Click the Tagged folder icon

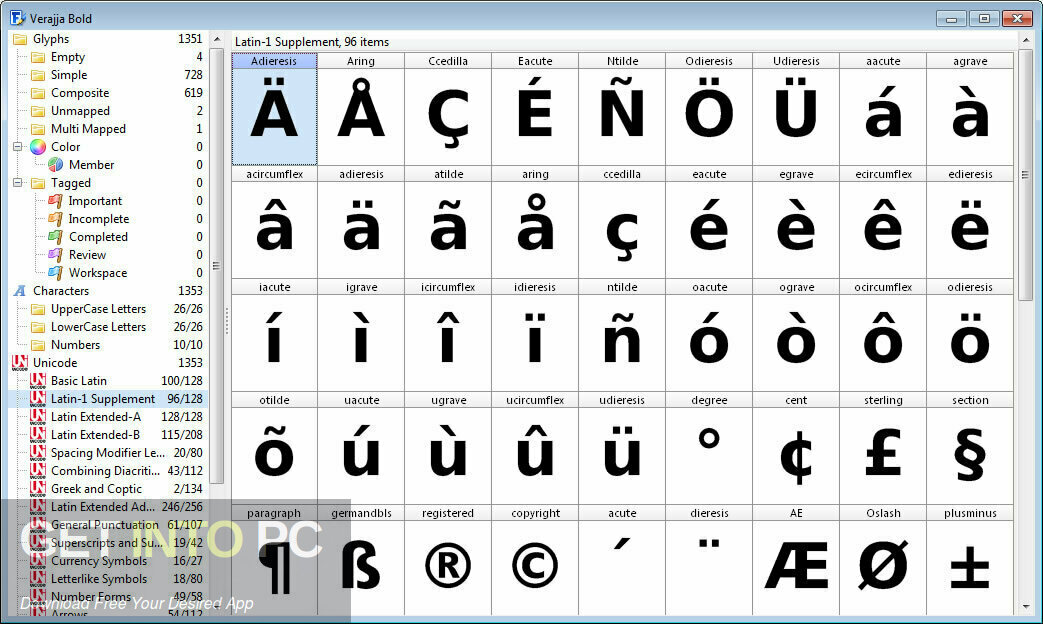pos(39,183)
